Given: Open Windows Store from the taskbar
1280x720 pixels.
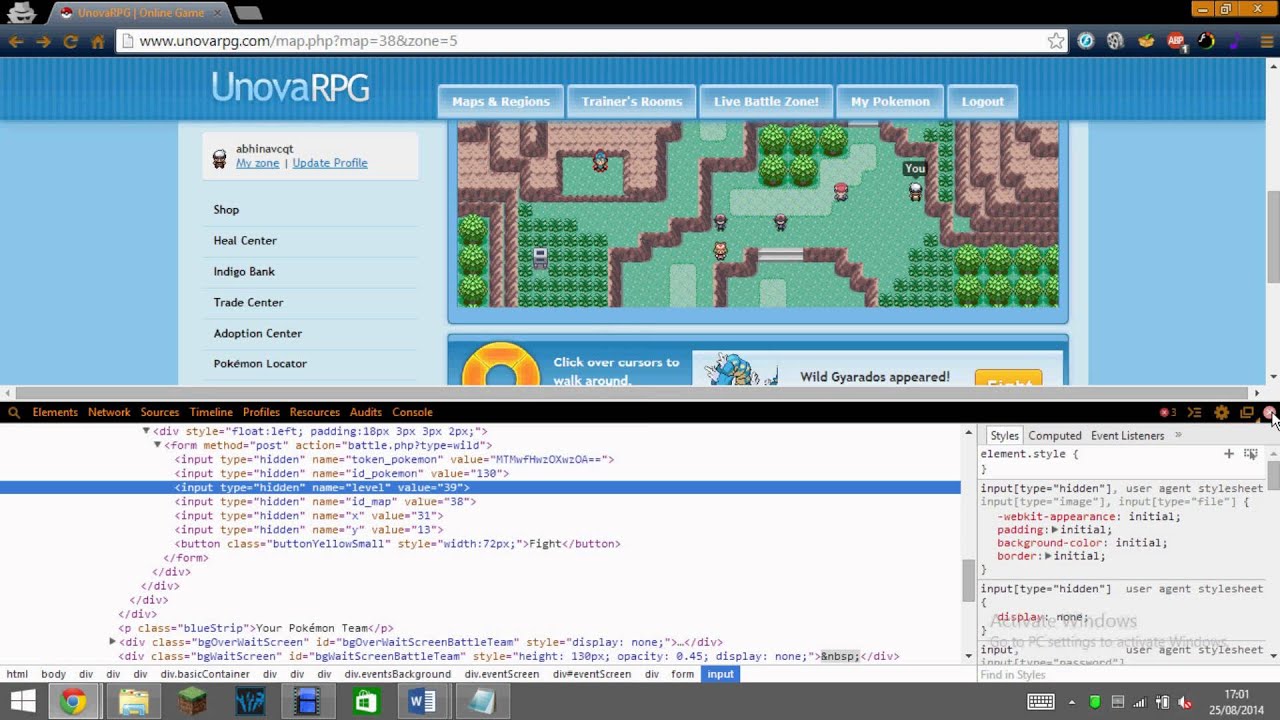Looking at the screenshot, I should 366,702.
